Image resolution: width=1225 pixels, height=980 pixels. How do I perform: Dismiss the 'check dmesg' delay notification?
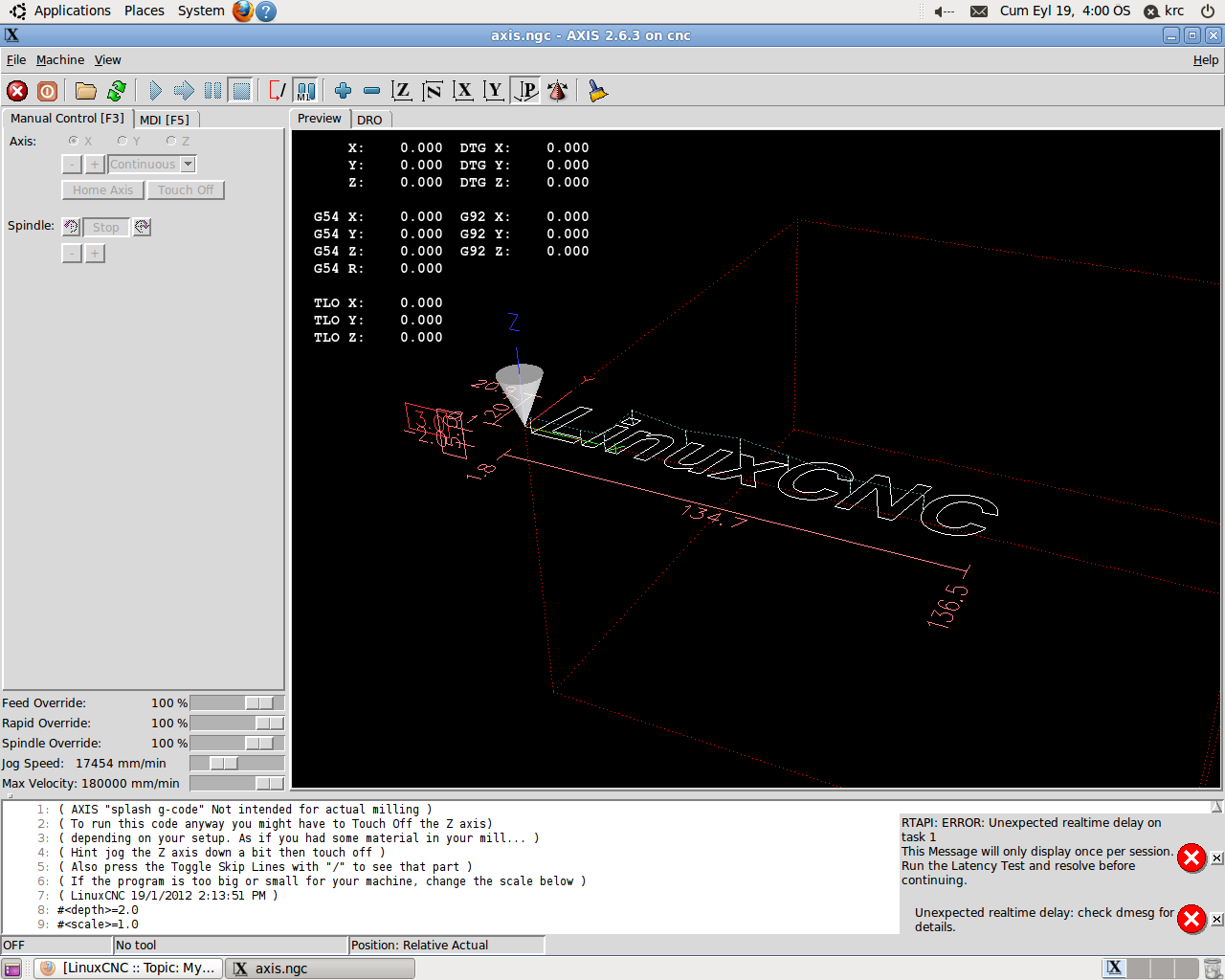(x=1216, y=920)
